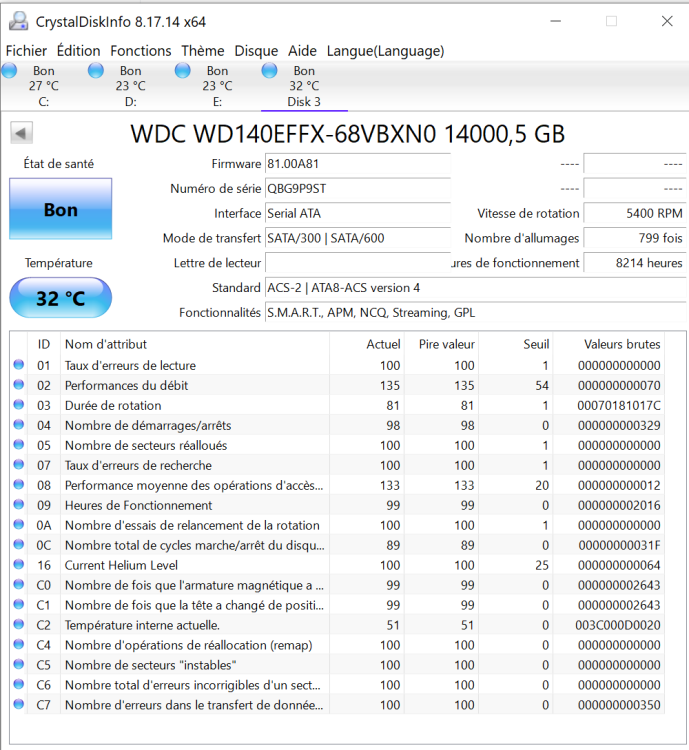Click the status dot for attribute C5

click(18, 665)
